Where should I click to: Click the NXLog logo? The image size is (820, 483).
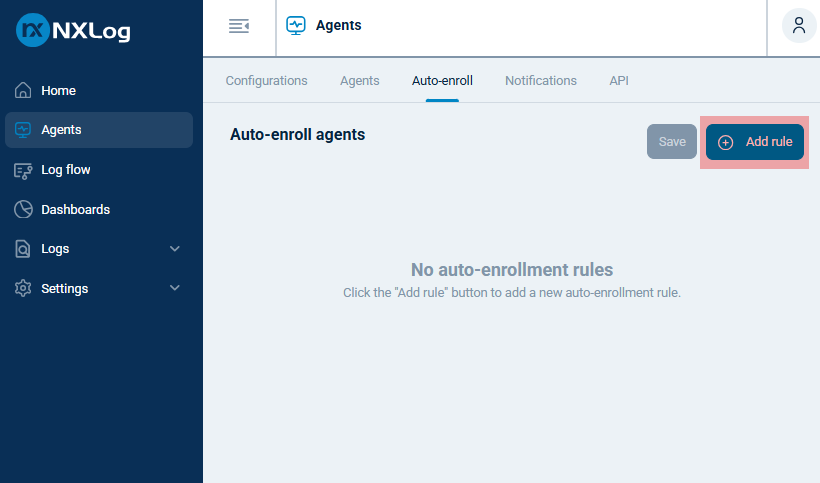73,30
